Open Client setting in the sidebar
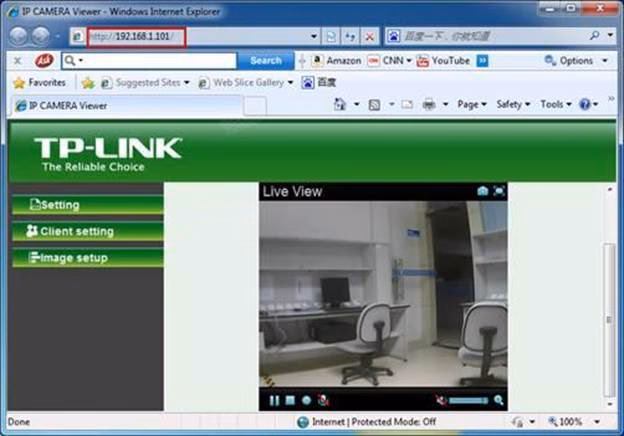Viewport: 624px width, 436px height. (86, 231)
